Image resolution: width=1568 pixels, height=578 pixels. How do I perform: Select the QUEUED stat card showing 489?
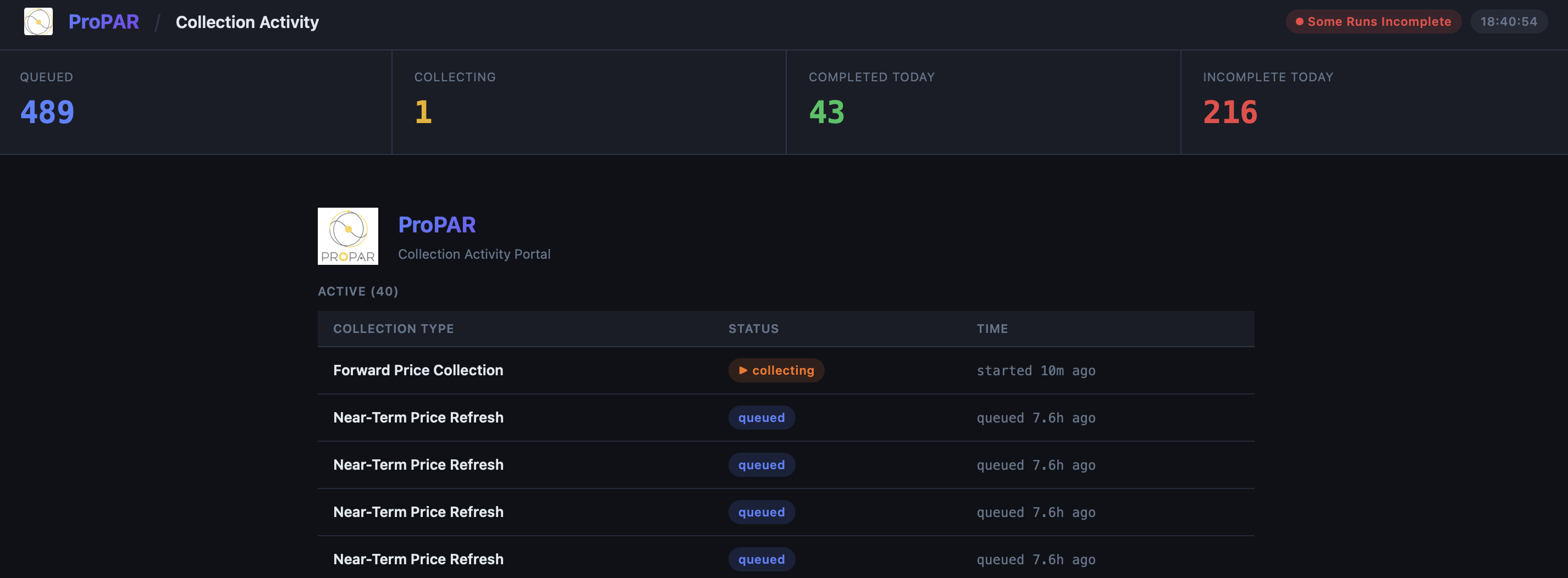point(195,101)
